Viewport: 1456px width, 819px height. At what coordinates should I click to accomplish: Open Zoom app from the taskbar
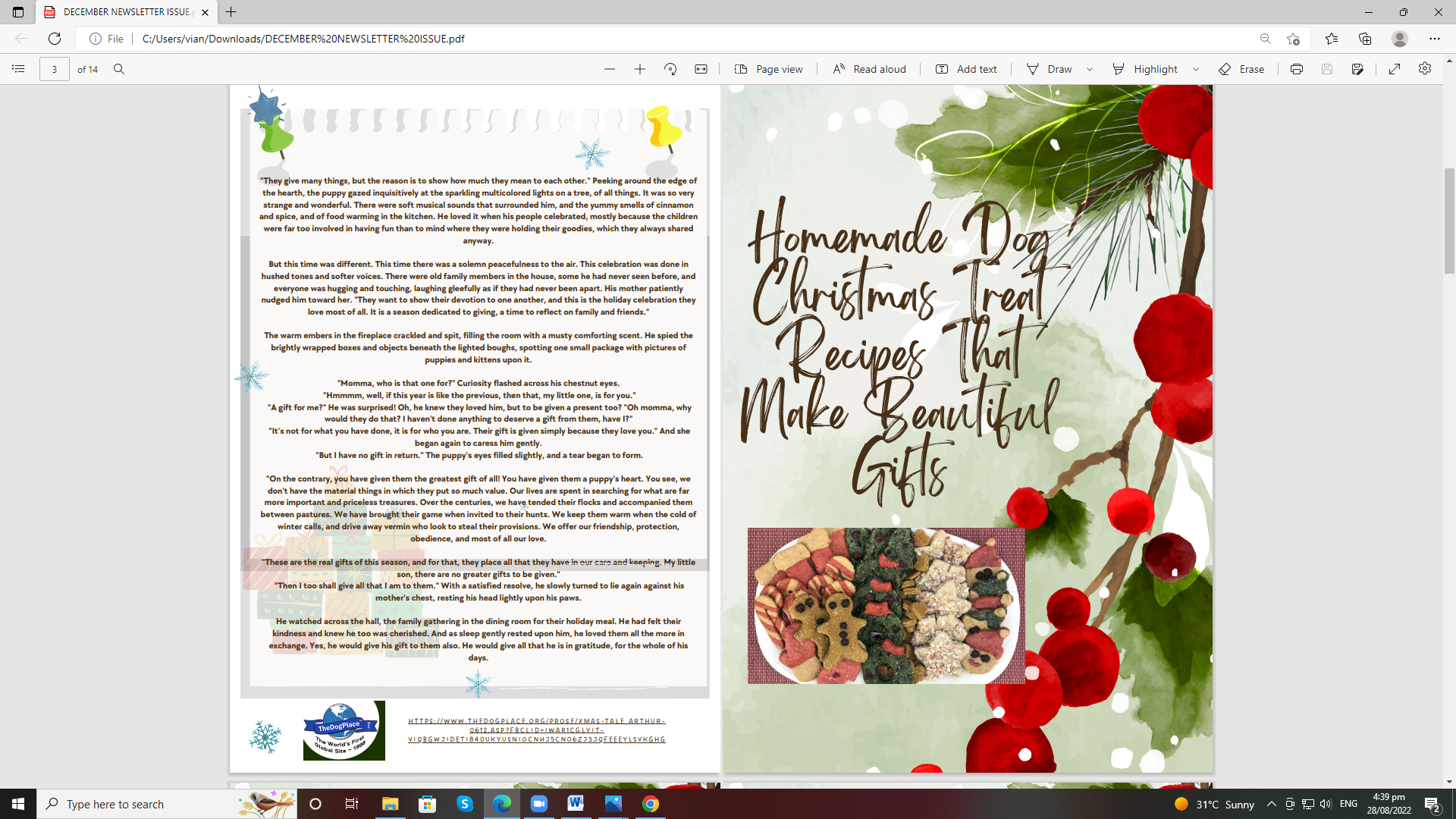tap(539, 804)
